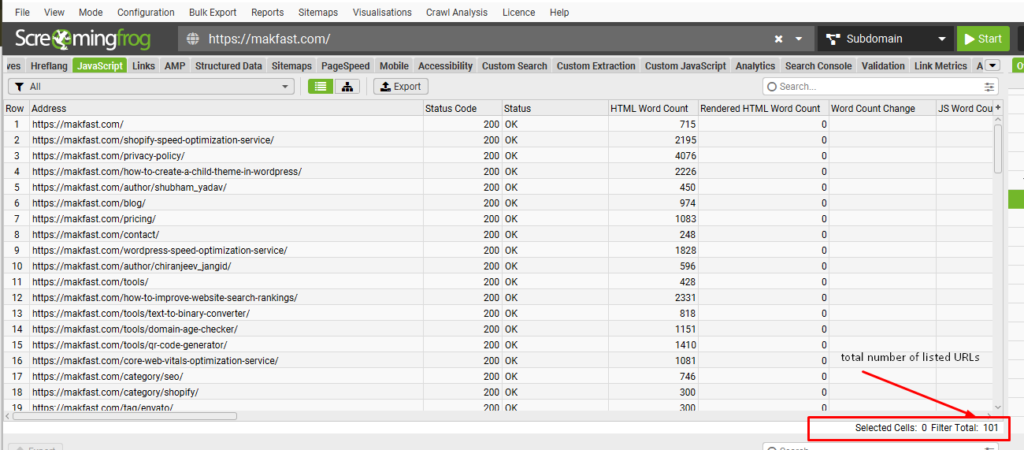This screenshot has height=450, width=1024.
Task: Open the Mode menu
Action: [x=91, y=12]
